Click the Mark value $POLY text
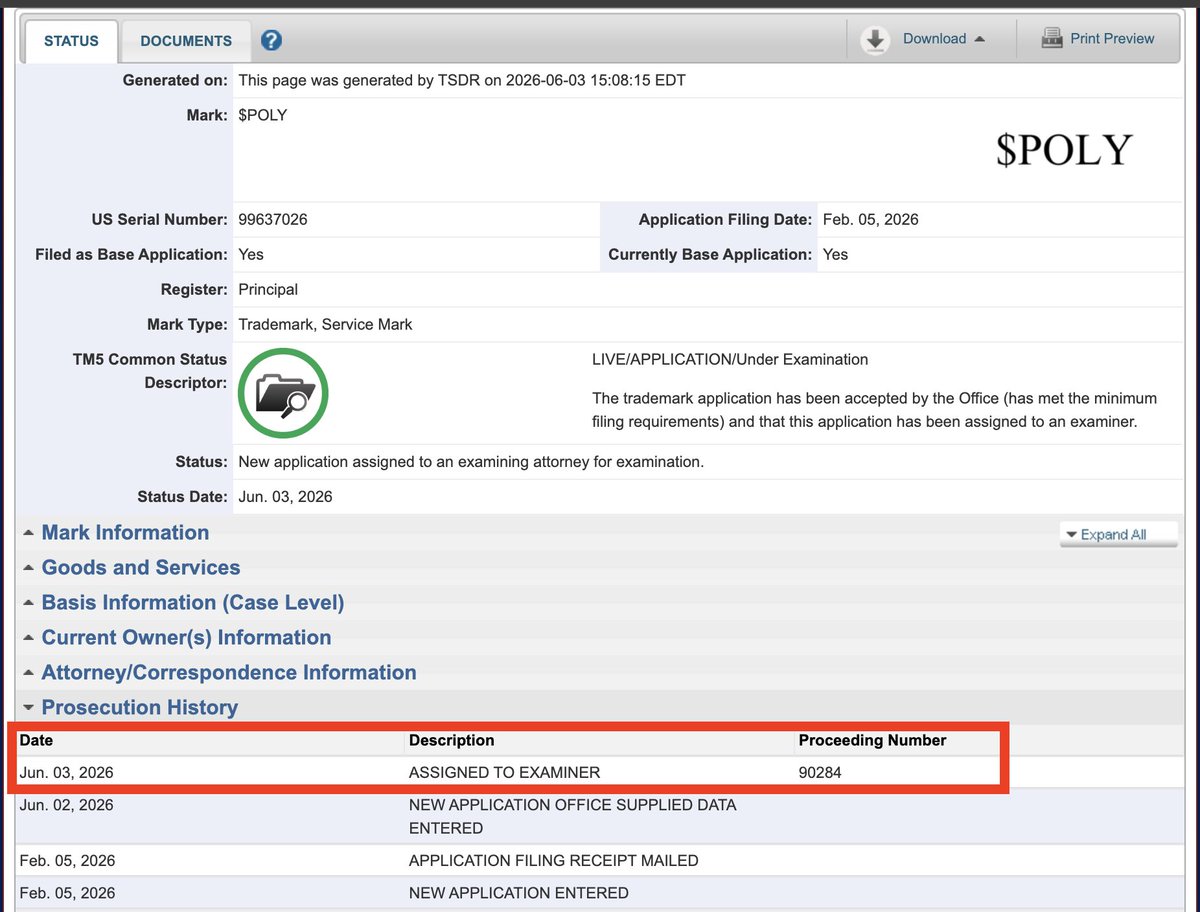This screenshot has width=1200, height=912. pos(262,115)
